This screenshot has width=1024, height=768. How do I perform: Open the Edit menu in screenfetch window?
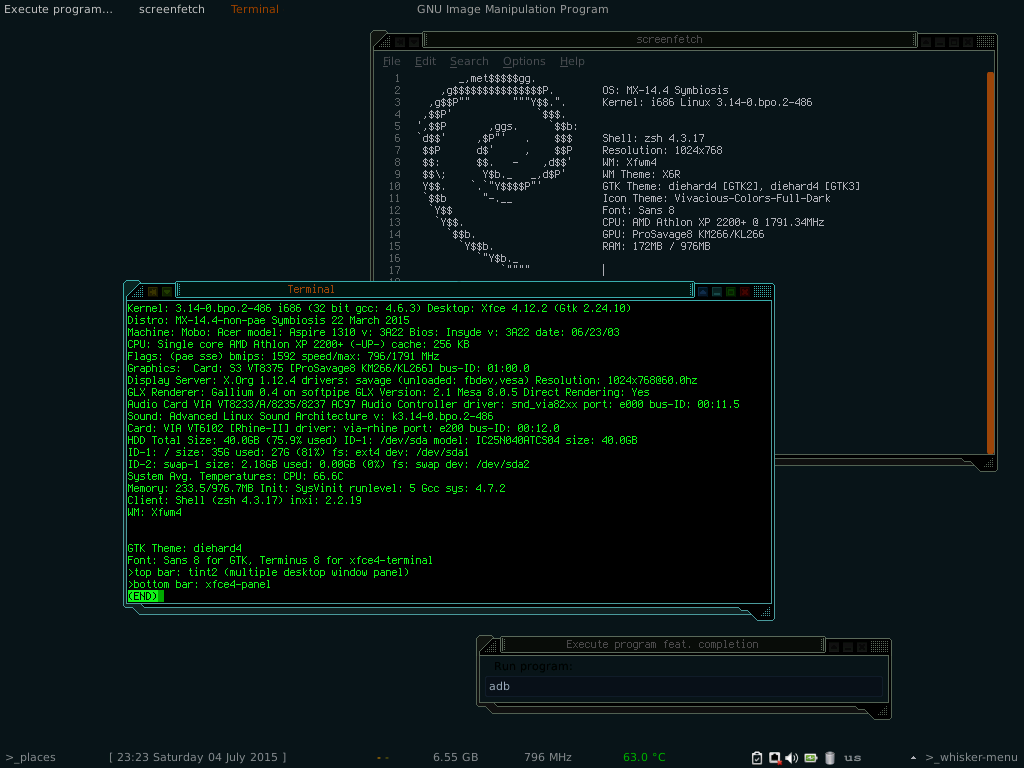(425, 61)
